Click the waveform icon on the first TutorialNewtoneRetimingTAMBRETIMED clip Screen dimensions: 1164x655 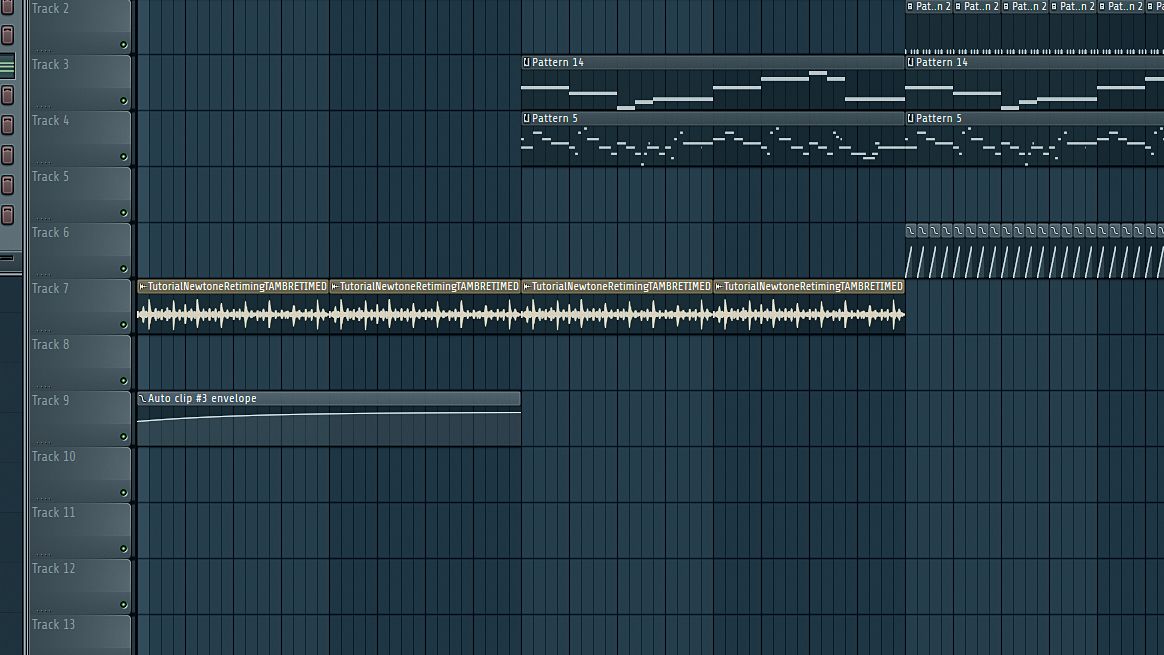tap(141, 286)
